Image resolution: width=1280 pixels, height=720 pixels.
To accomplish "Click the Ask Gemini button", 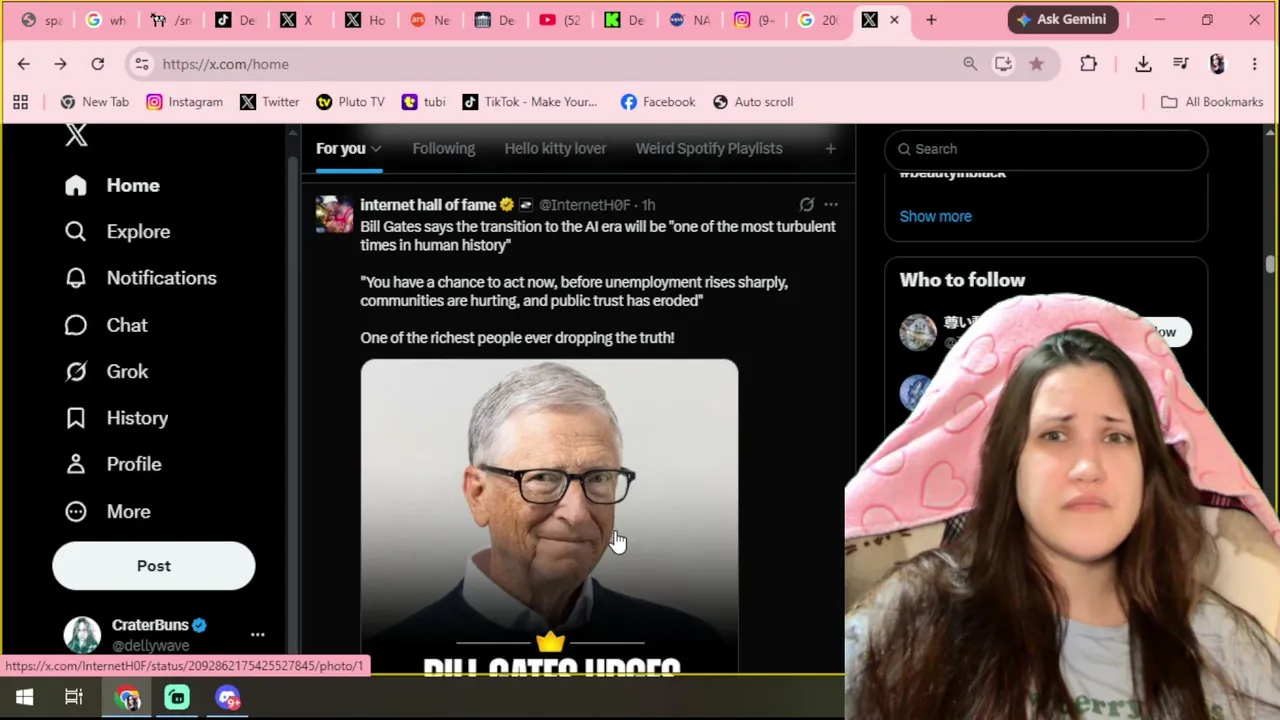I will pyautogui.click(x=1061, y=19).
